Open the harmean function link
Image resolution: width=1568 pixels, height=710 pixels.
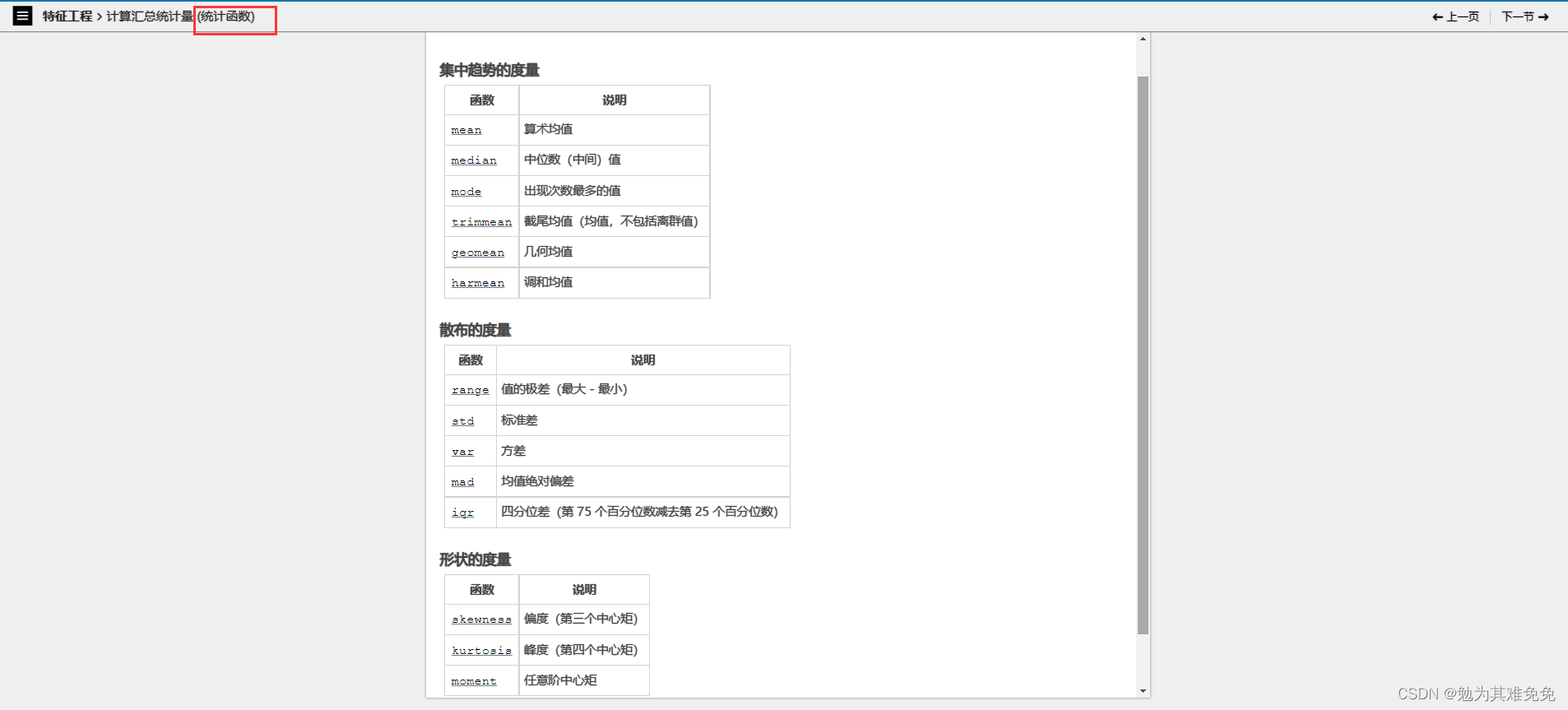point(478,283)
